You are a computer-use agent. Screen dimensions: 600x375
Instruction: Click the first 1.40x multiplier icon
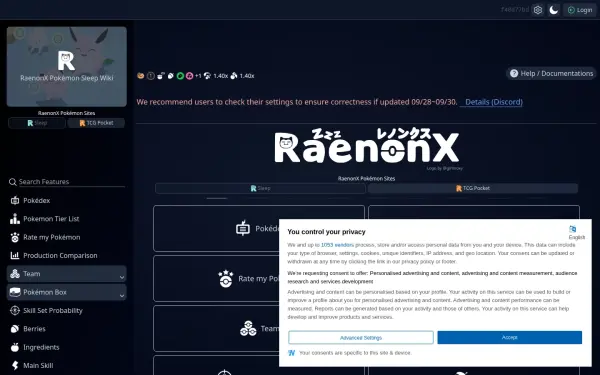pyautogui.click(x=207, y=76)
